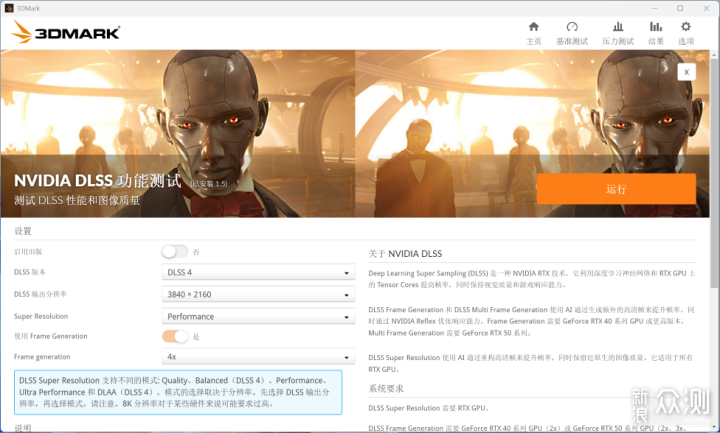This screenshot has height=433, width=720.
Task: Run the DLSS feature test (运行)
Action: click(x=616, y=189)
